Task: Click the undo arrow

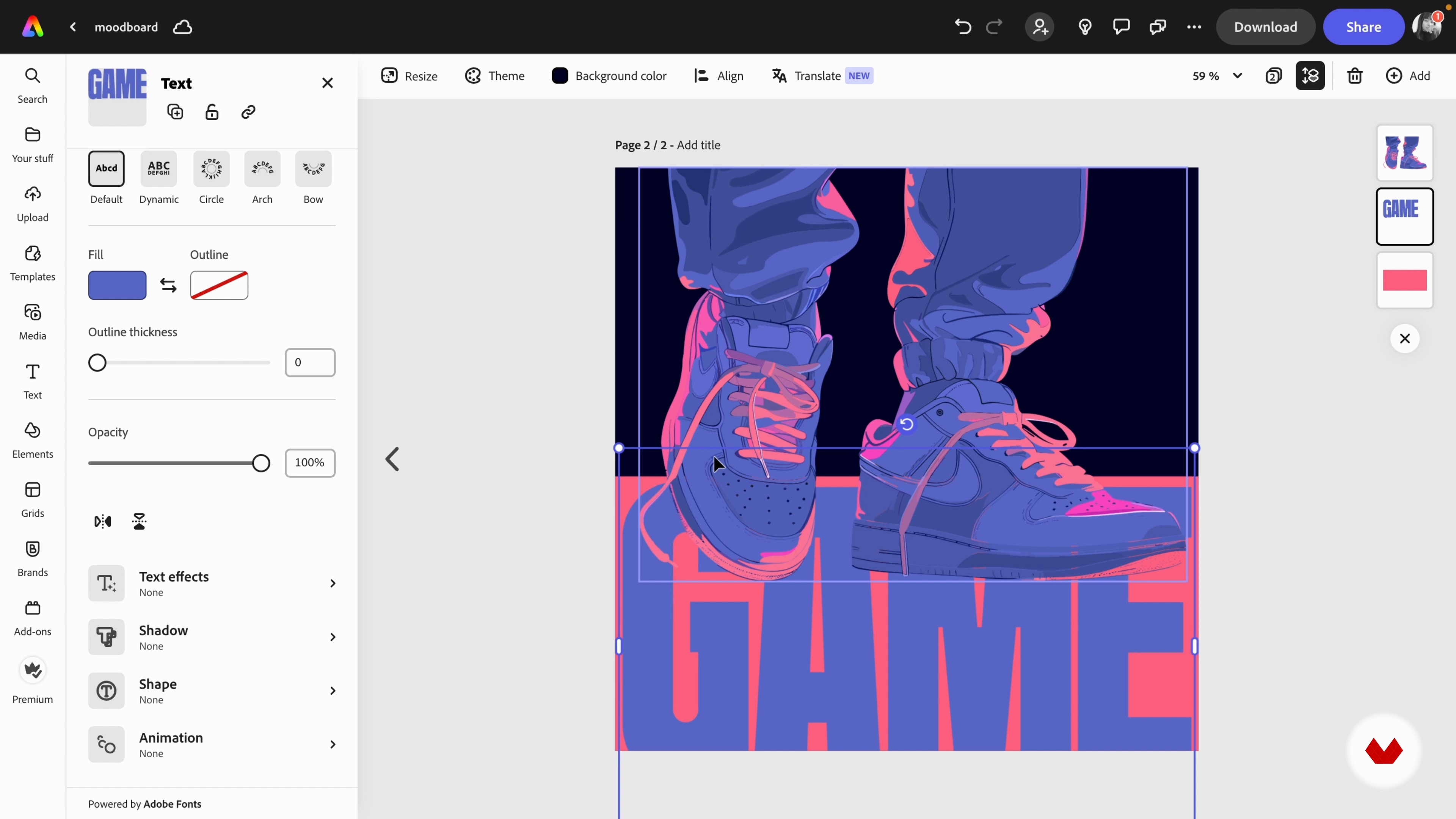Action: 963,27
